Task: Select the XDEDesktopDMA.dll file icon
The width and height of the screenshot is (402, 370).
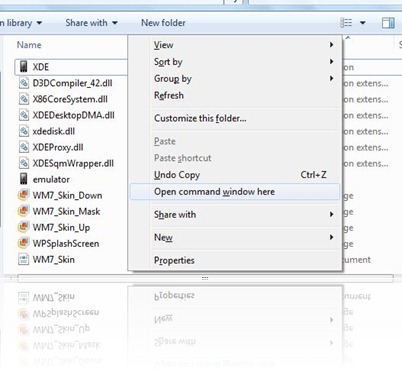Action: (24, 115)
